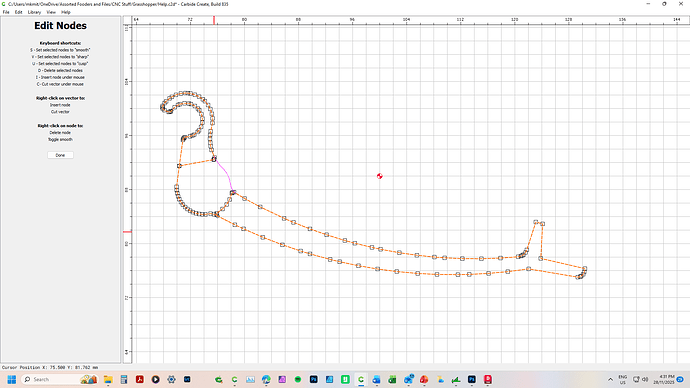Click the red cursor marker on top ruler

214,20
